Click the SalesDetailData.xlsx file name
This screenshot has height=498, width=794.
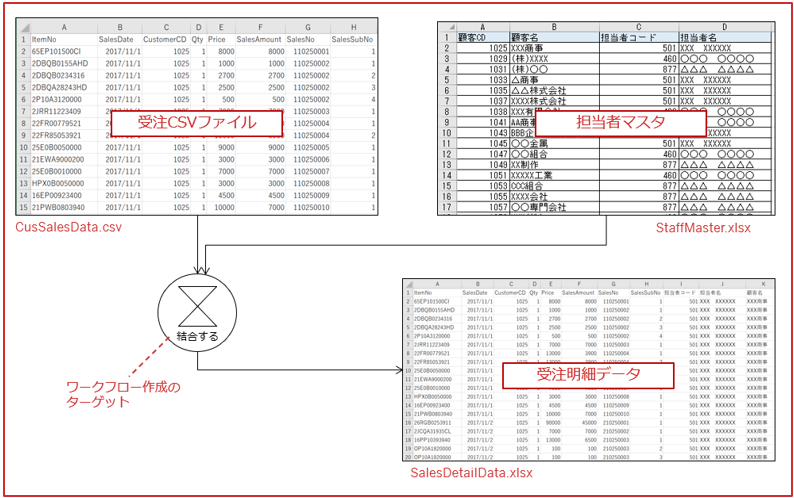[x=471, y=473]
